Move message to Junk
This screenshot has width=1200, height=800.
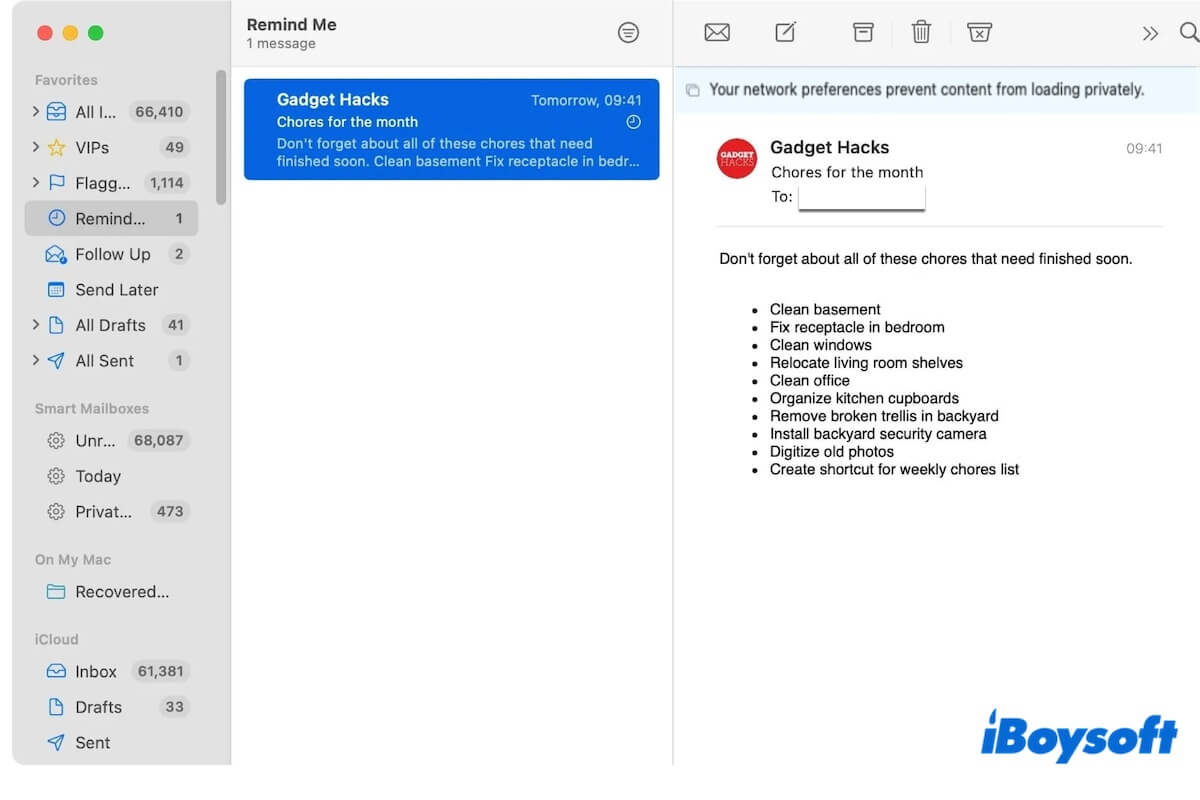979,33
